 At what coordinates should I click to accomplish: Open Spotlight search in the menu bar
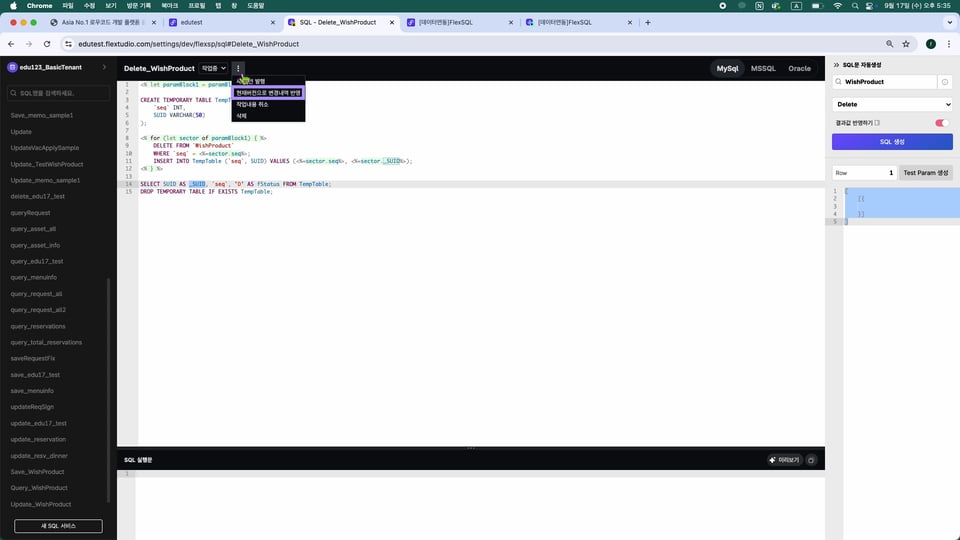(x=855, y=6)
